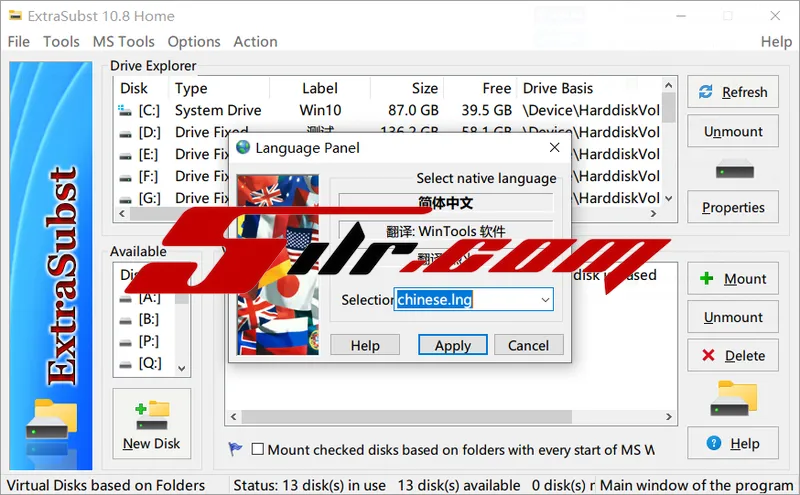This screenshot has width=800, height=495.
Task: Click the Win10 label cell
Action: tap(320, 110)
